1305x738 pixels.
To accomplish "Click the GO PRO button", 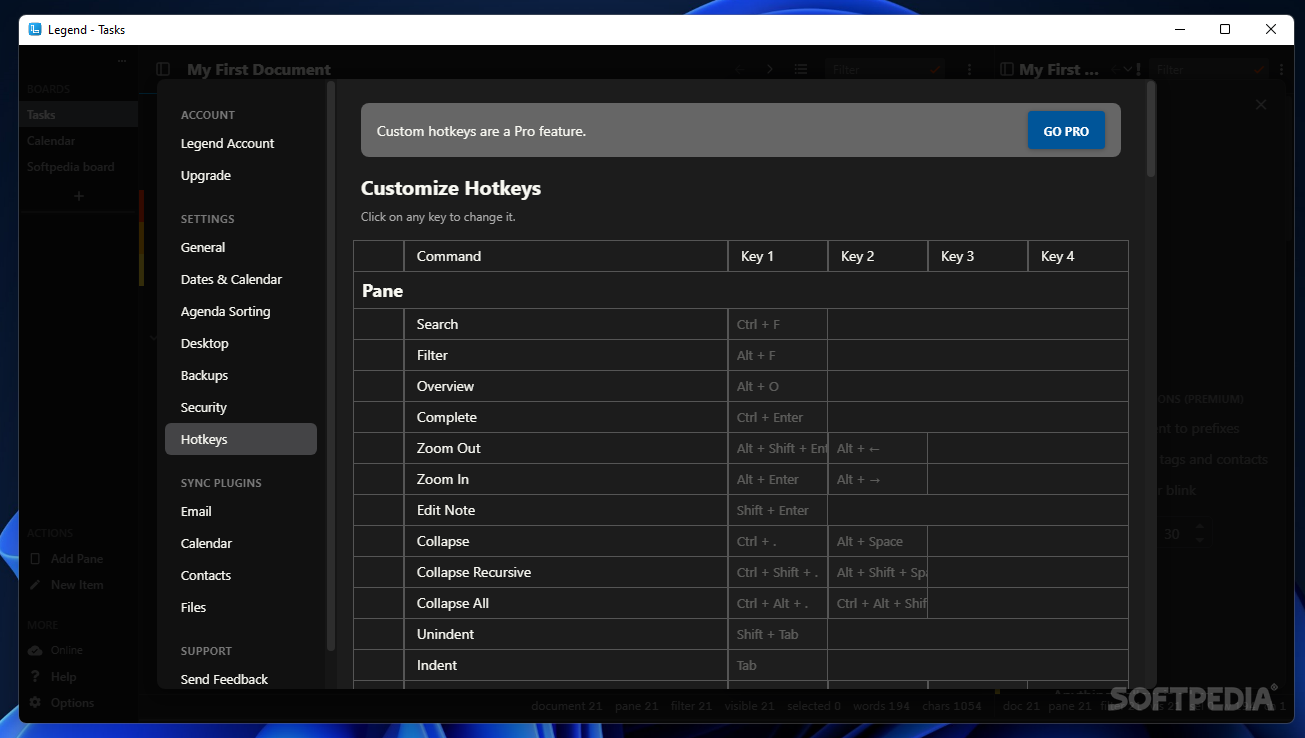I will pos(1066,131).
